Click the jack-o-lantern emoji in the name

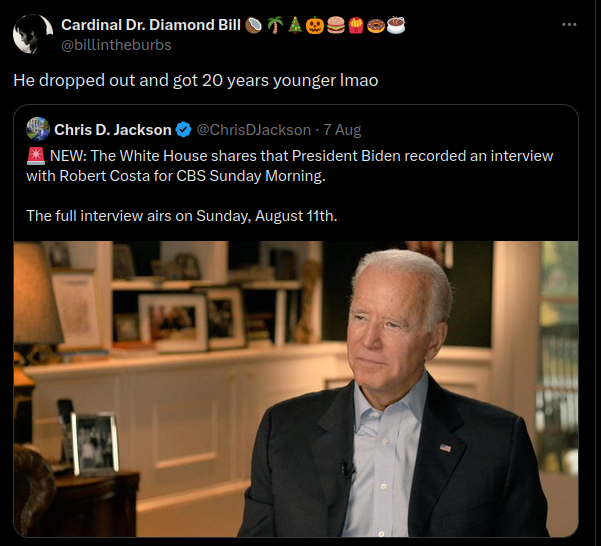314,24
